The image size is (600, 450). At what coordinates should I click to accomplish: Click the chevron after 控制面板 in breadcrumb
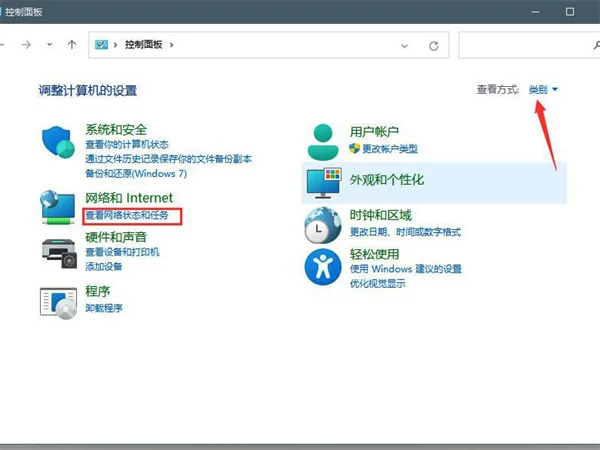pos(172,45)
